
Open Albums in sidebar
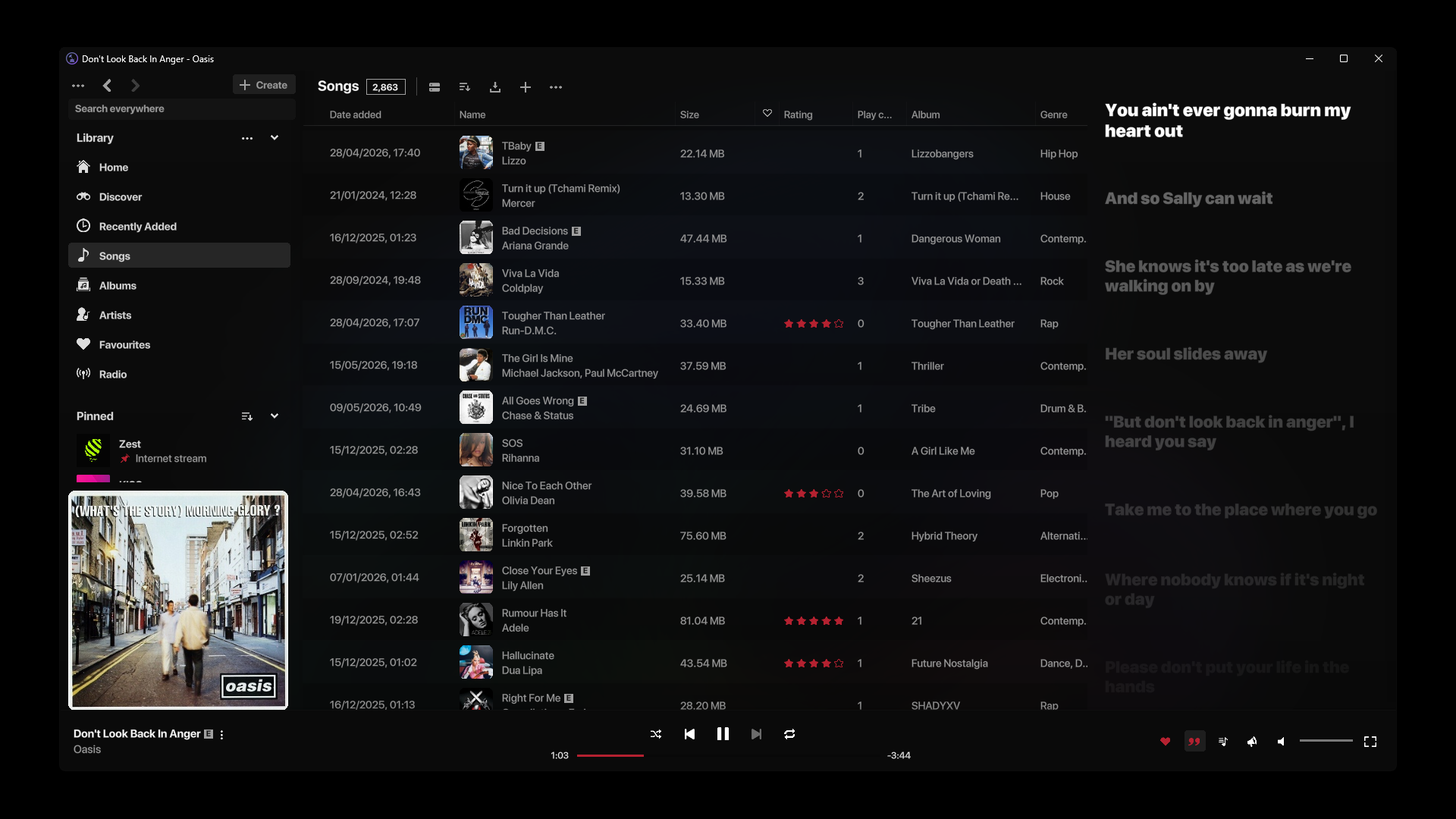(179, 285)
